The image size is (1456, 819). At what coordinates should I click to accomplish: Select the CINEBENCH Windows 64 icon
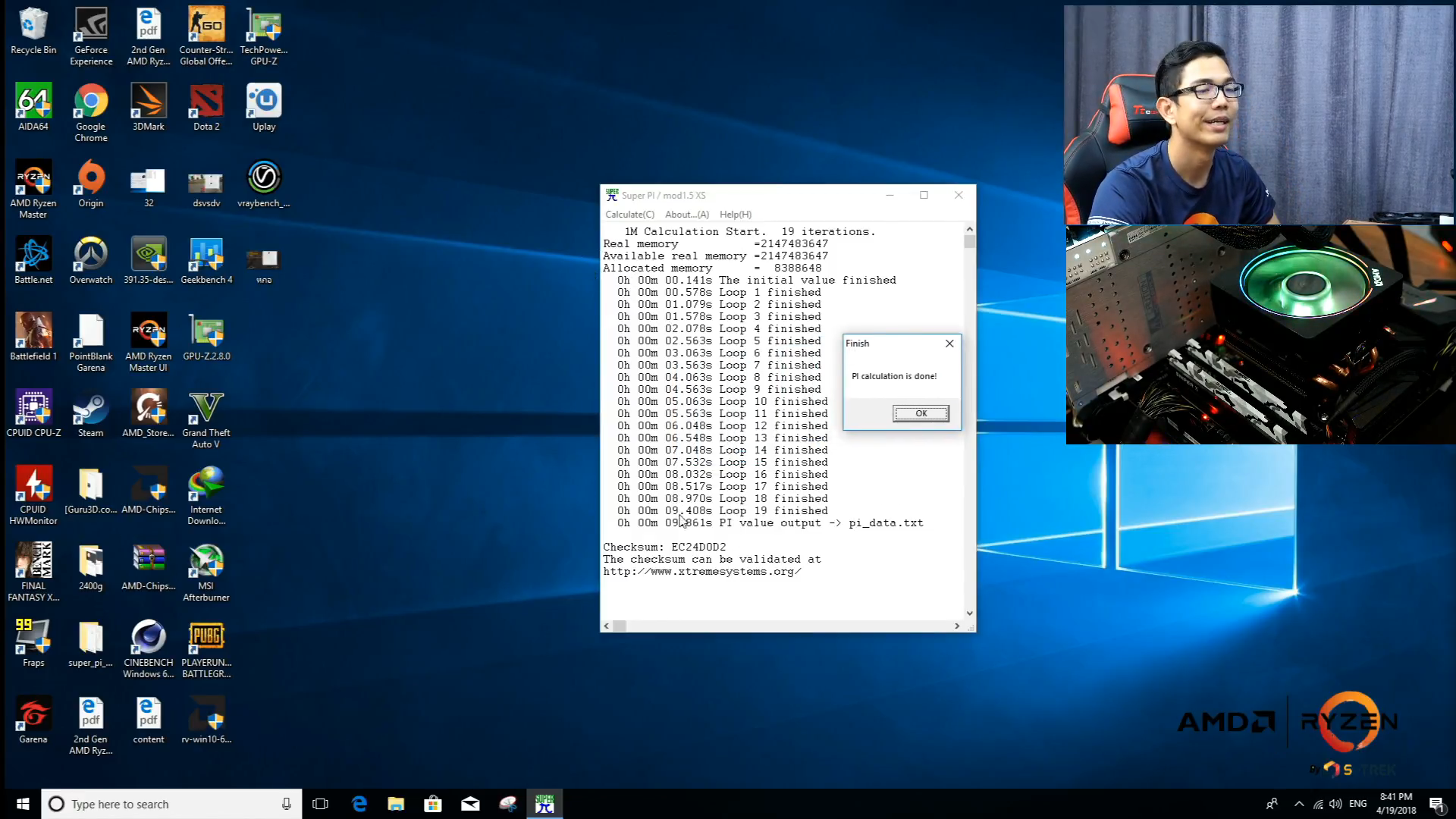tap(149, 649)
